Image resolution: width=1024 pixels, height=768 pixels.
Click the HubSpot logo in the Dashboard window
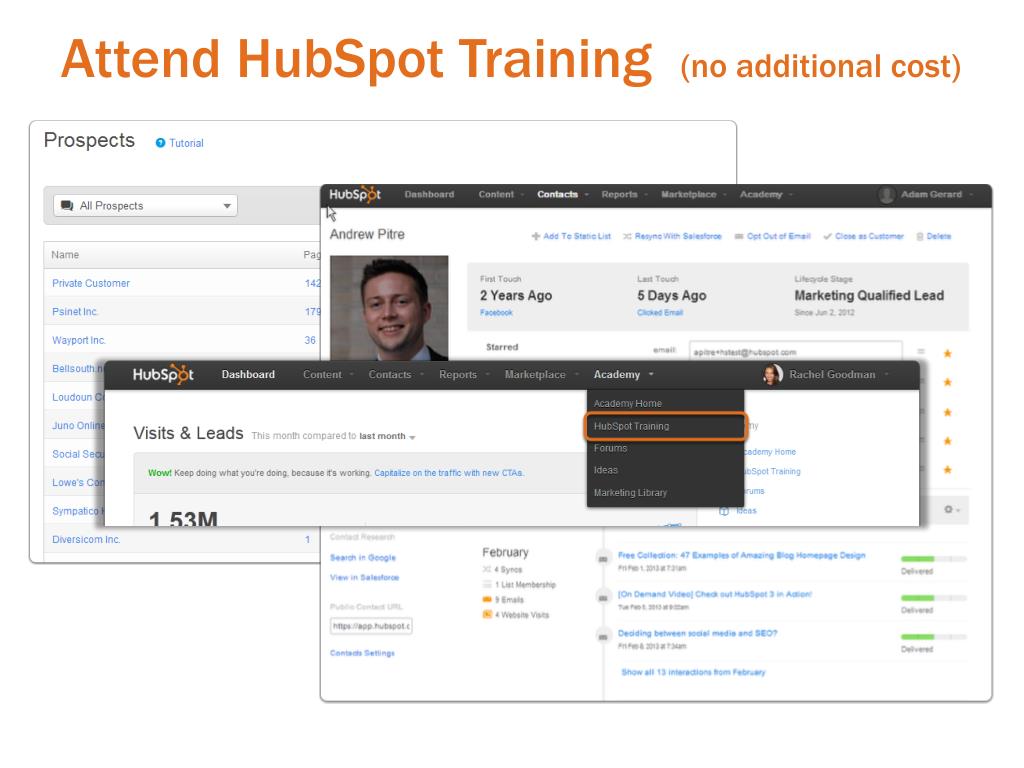[163, 374]
